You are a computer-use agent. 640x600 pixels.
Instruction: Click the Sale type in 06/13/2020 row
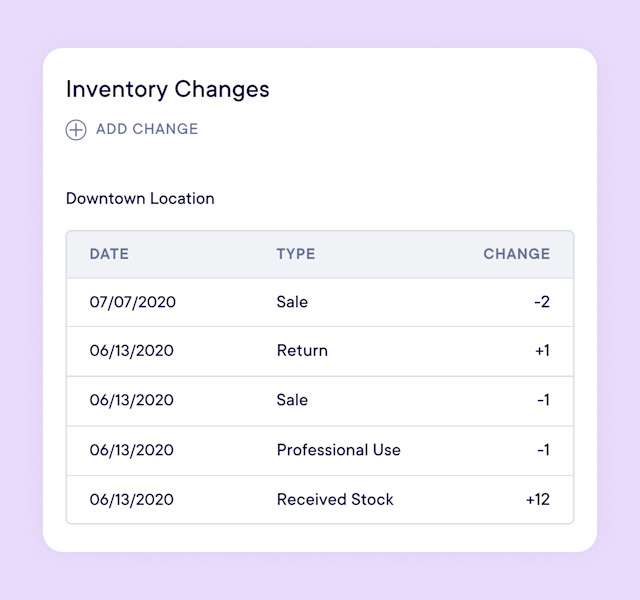(x=292, y=400)
